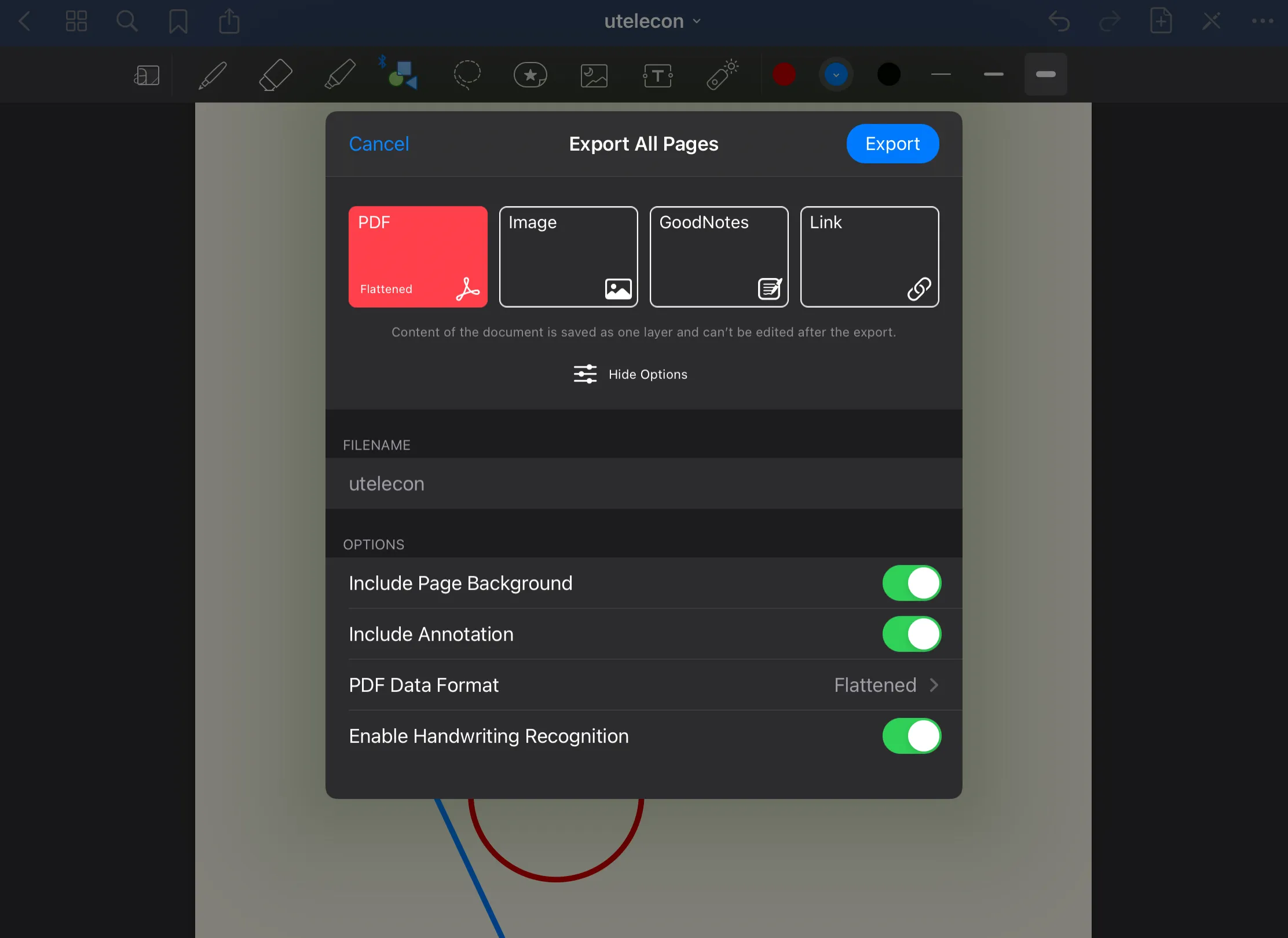Viewport: 1288px width, 938px height.
Task: Select the Pen tool in toolbar
Action: click(x=213, y=75)
